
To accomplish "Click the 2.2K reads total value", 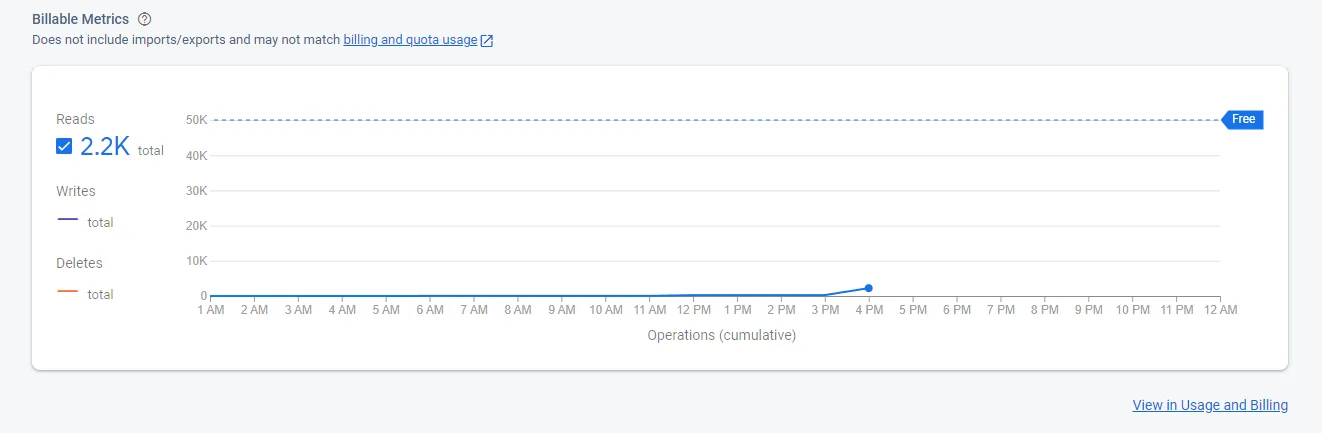I will click(x=105, y=147).
